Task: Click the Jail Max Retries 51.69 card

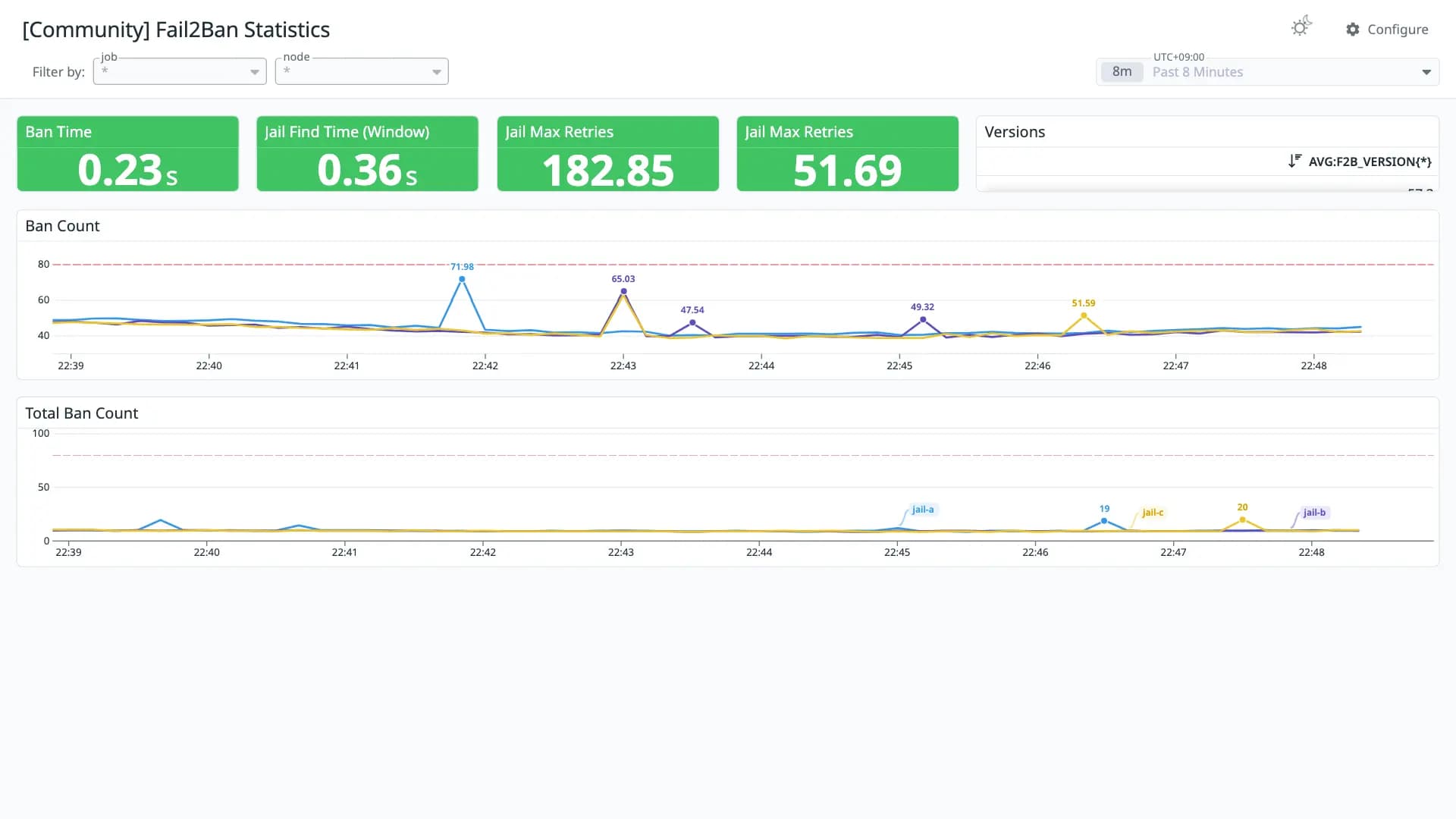Action: (847, 153)
